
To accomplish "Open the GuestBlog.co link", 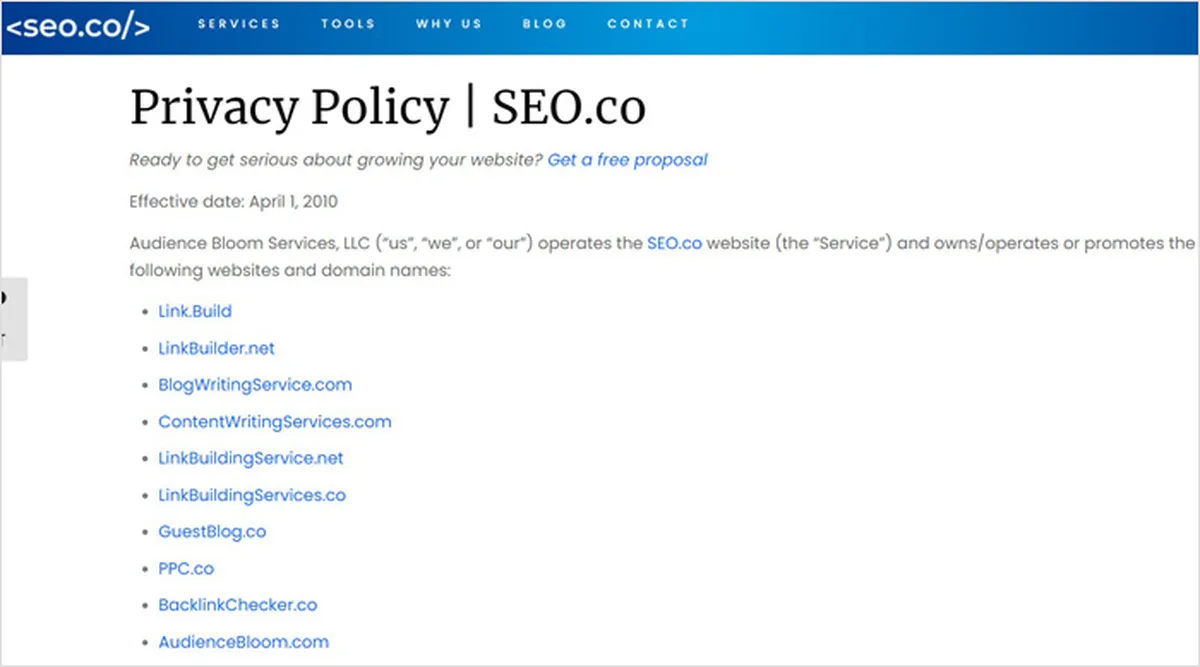I will pyautogui.click(x=212, y=531).
